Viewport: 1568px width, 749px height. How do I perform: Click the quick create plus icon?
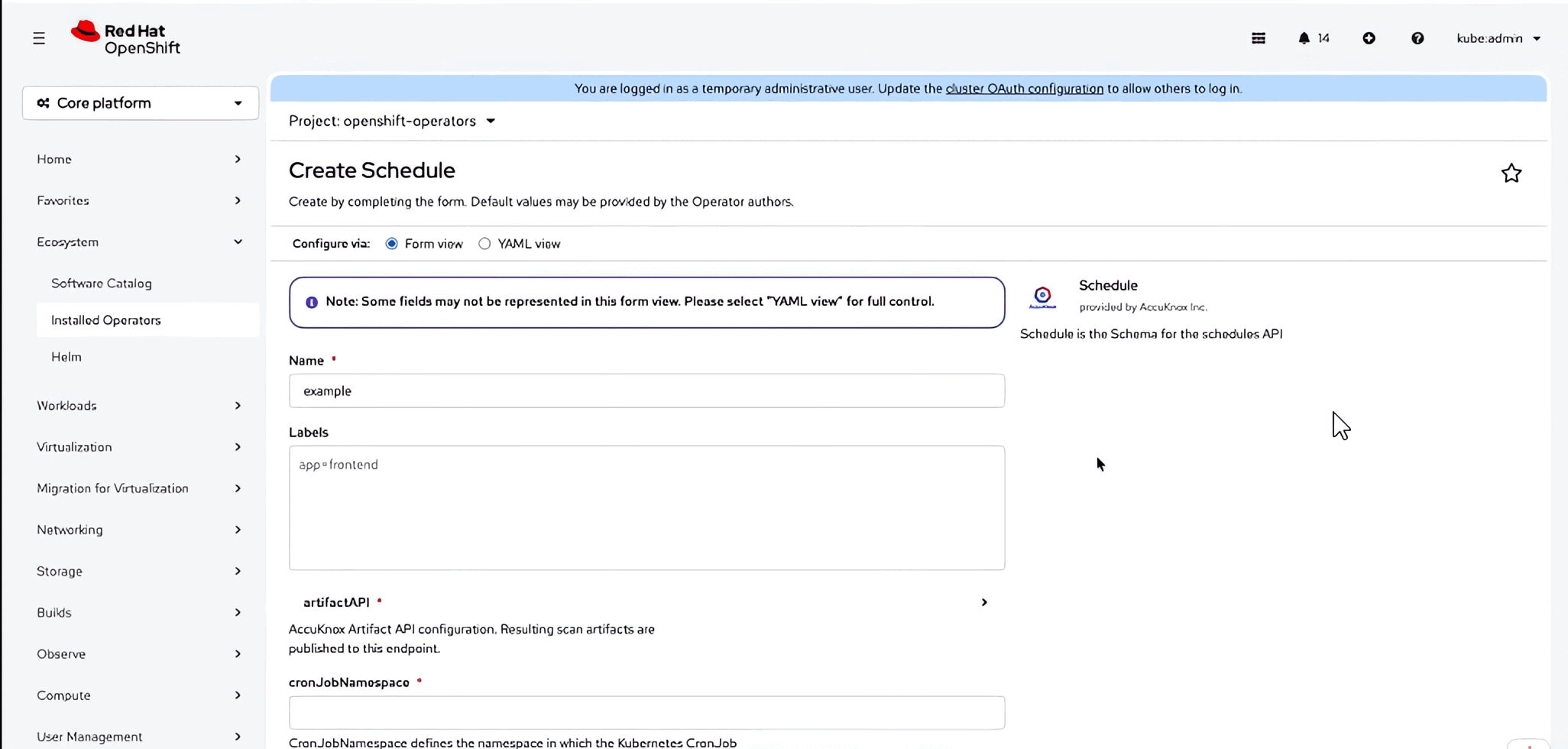click(1369, 38)
